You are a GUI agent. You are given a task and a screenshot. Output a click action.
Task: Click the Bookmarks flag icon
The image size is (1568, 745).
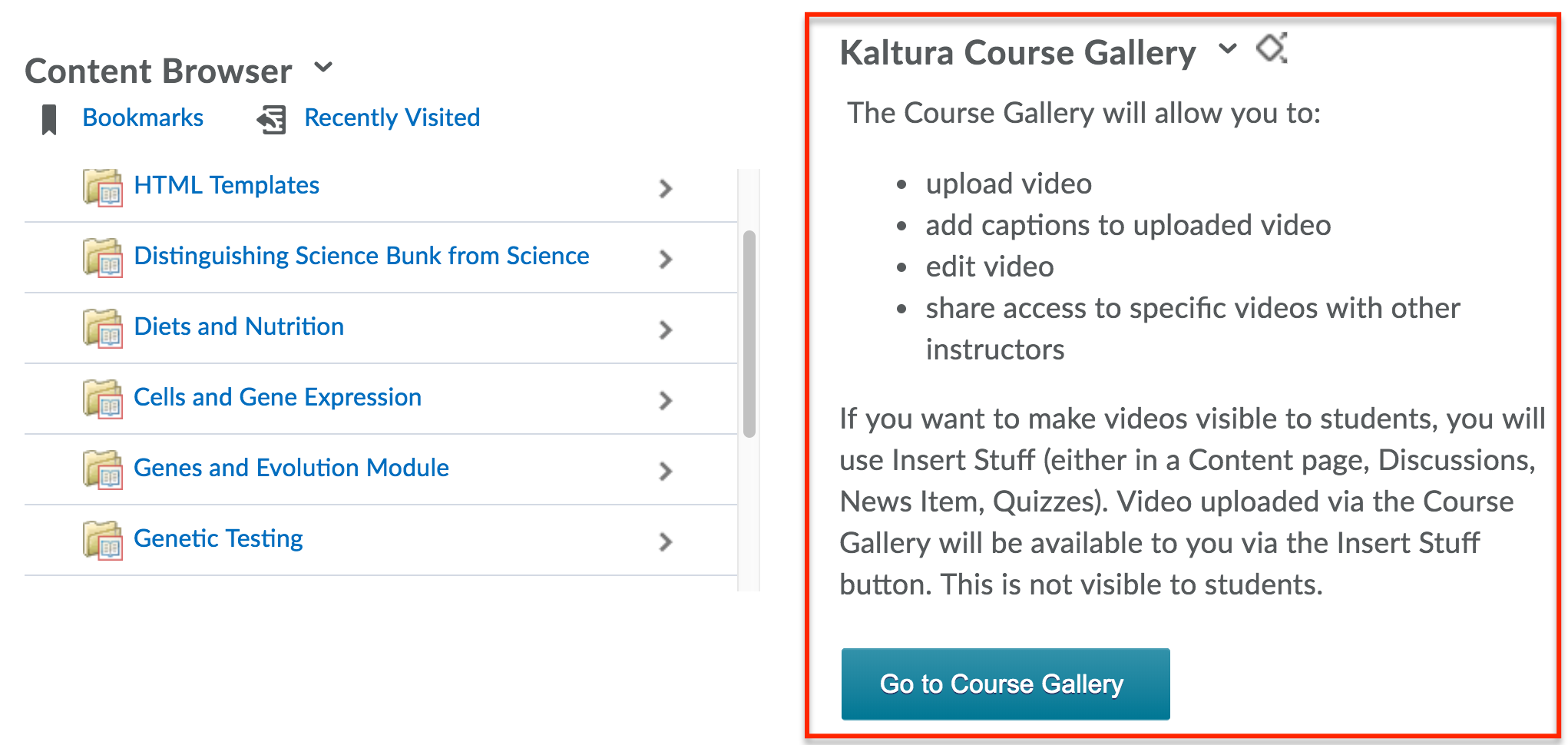tap(49, 119)
